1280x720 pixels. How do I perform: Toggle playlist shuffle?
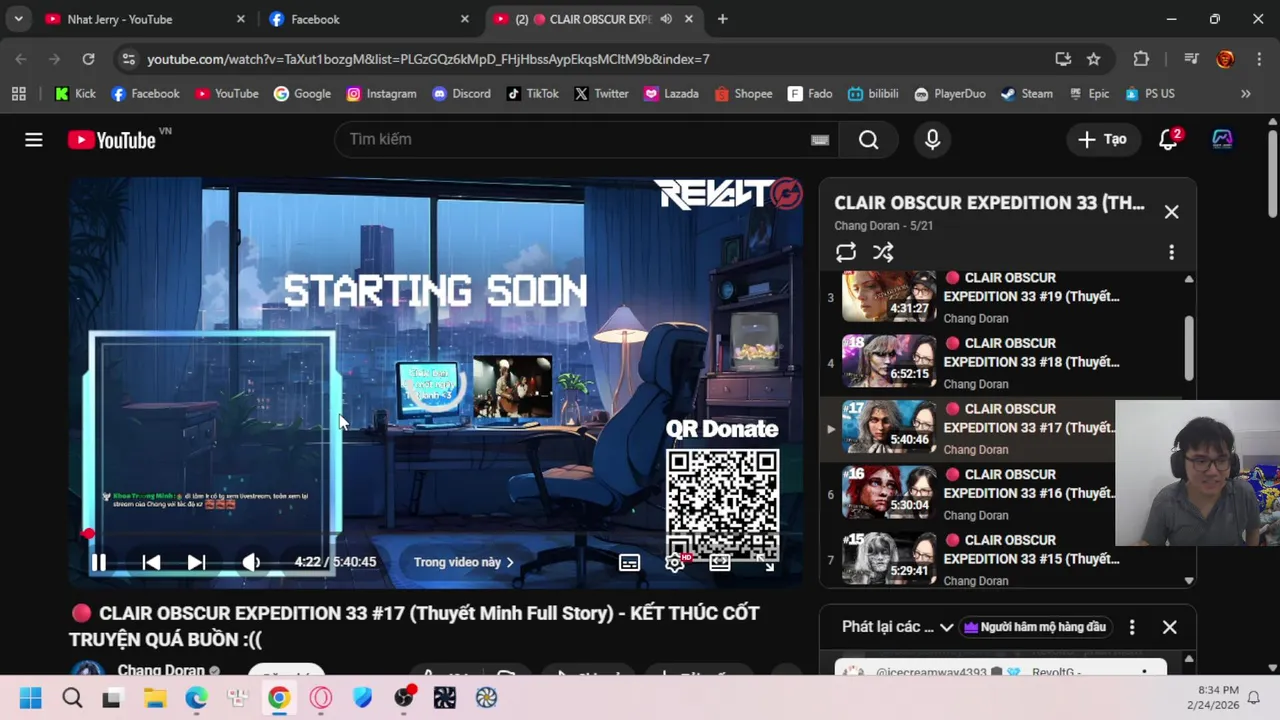(x=883, y=252)
